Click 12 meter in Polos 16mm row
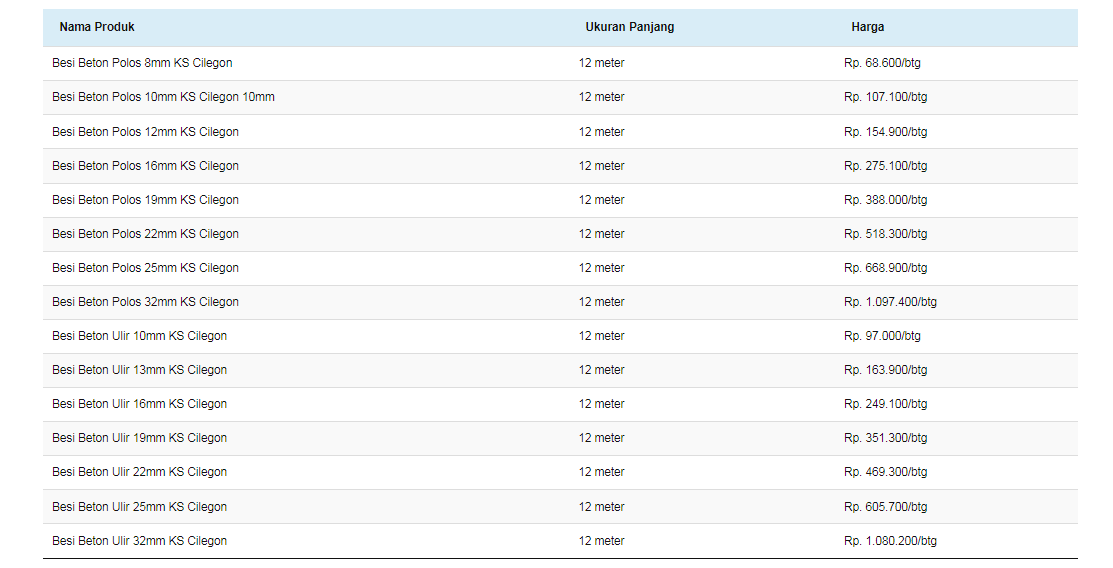Viewport: 1113px width, 568px height. (602, 165)
